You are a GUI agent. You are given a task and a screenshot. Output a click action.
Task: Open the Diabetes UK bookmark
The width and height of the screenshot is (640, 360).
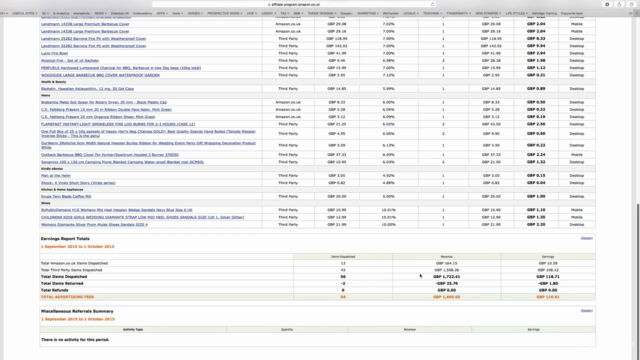pyautogui.click(x=120, y=13)
